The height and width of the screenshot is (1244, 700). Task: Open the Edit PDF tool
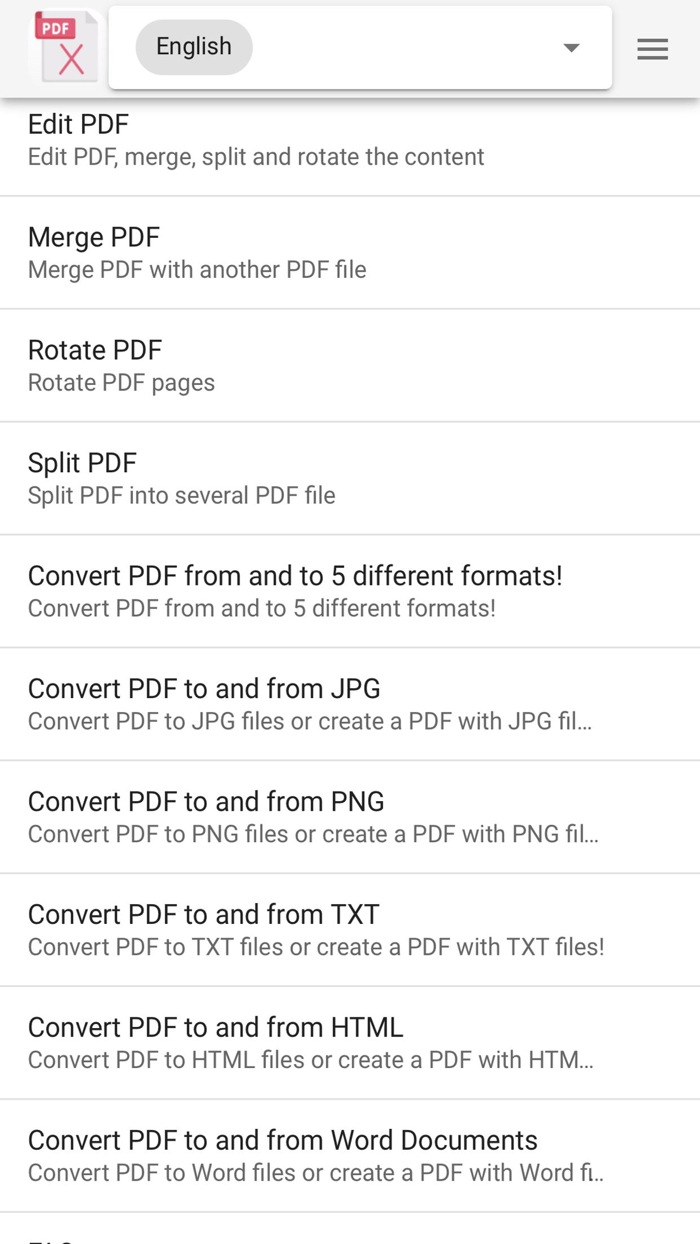coord(78,125)
